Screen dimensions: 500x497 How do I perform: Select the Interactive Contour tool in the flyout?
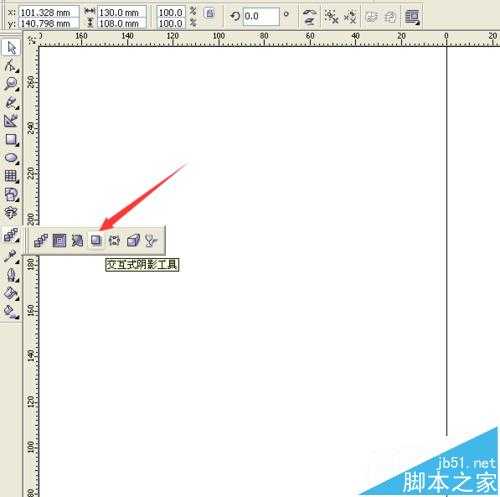coord(59,240)
